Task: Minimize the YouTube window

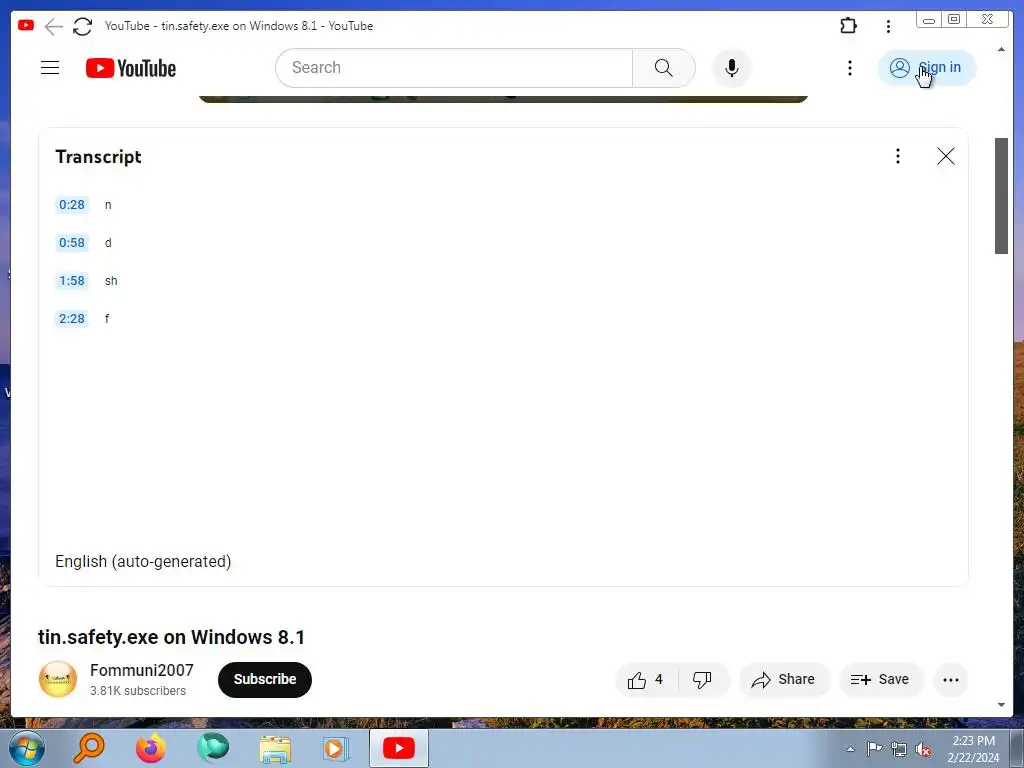Action: 929,20
